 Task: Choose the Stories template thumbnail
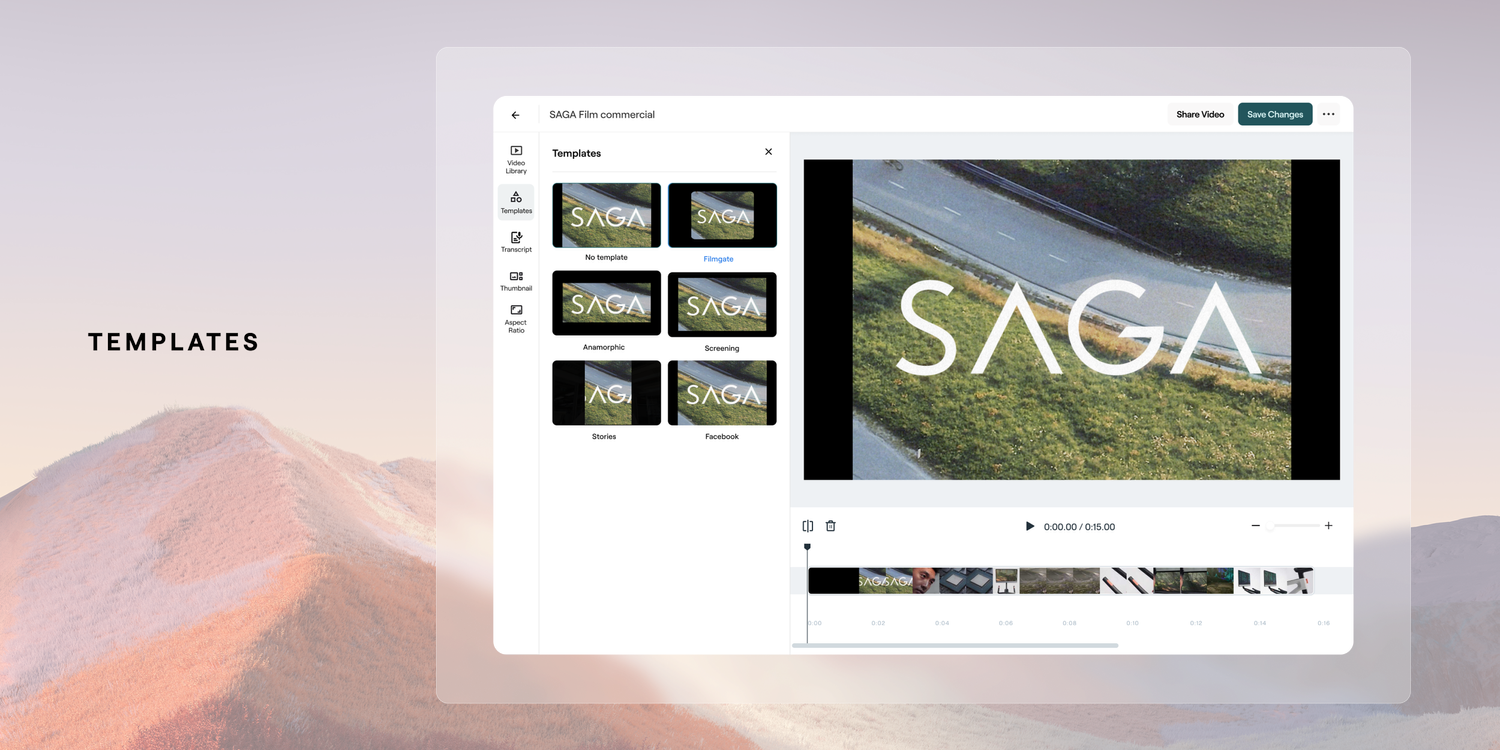pyautogui.click(x=606, y=393)
